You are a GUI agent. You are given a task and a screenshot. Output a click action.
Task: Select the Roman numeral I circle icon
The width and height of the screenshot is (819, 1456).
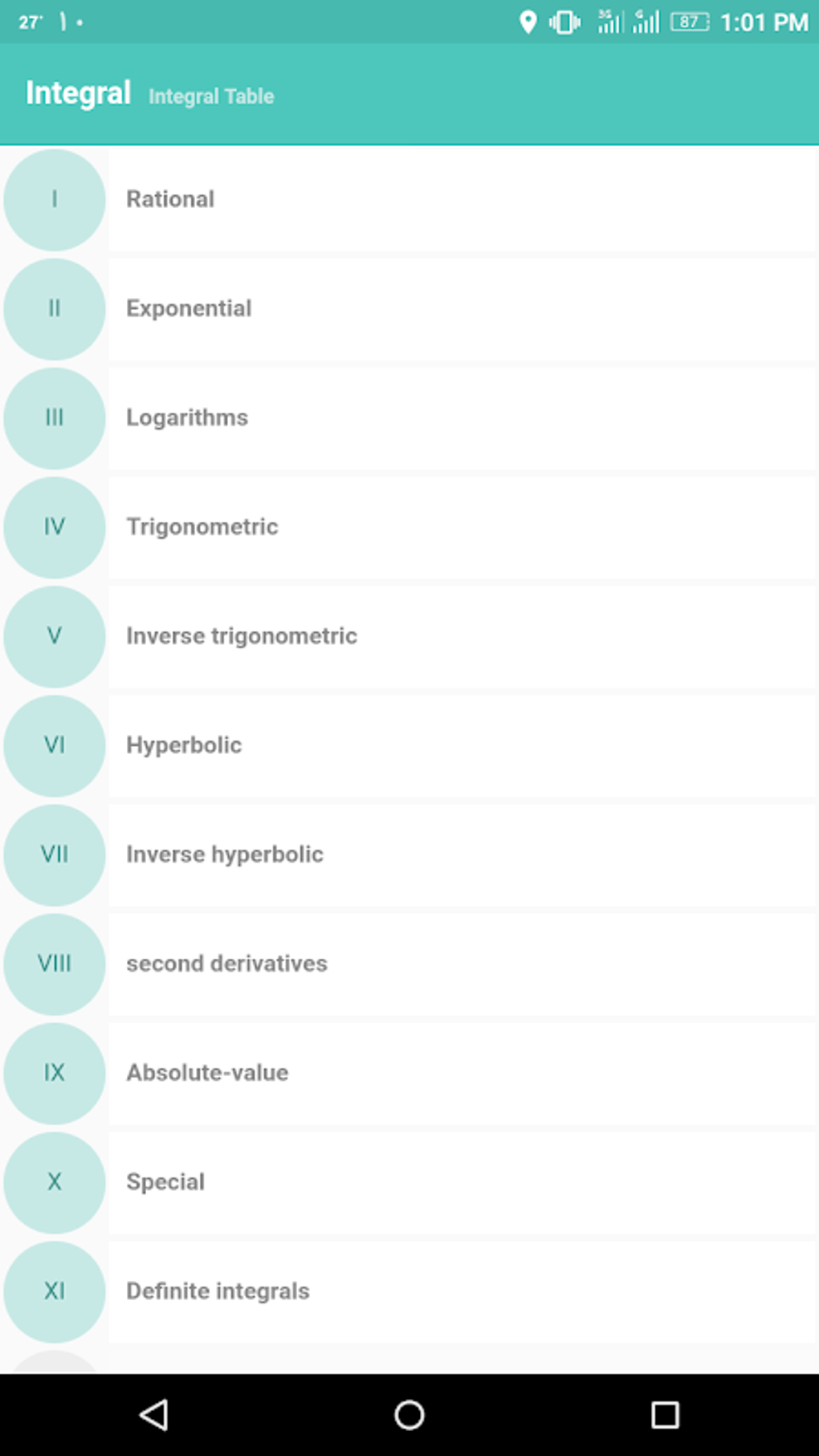(54, 199)
